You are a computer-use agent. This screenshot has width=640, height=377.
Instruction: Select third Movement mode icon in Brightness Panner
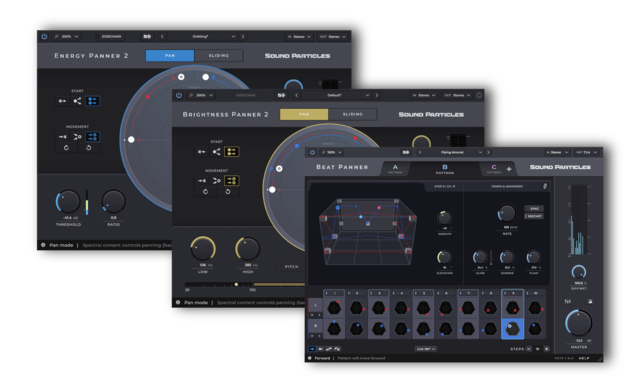231,180
